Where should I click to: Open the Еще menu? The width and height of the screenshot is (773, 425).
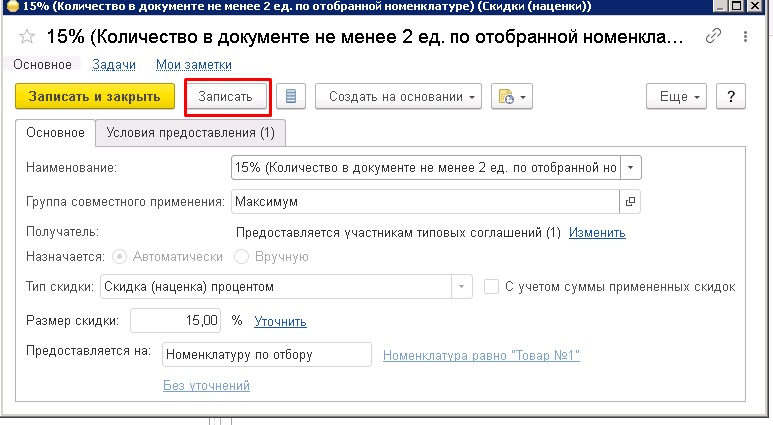tap(676, 96)
